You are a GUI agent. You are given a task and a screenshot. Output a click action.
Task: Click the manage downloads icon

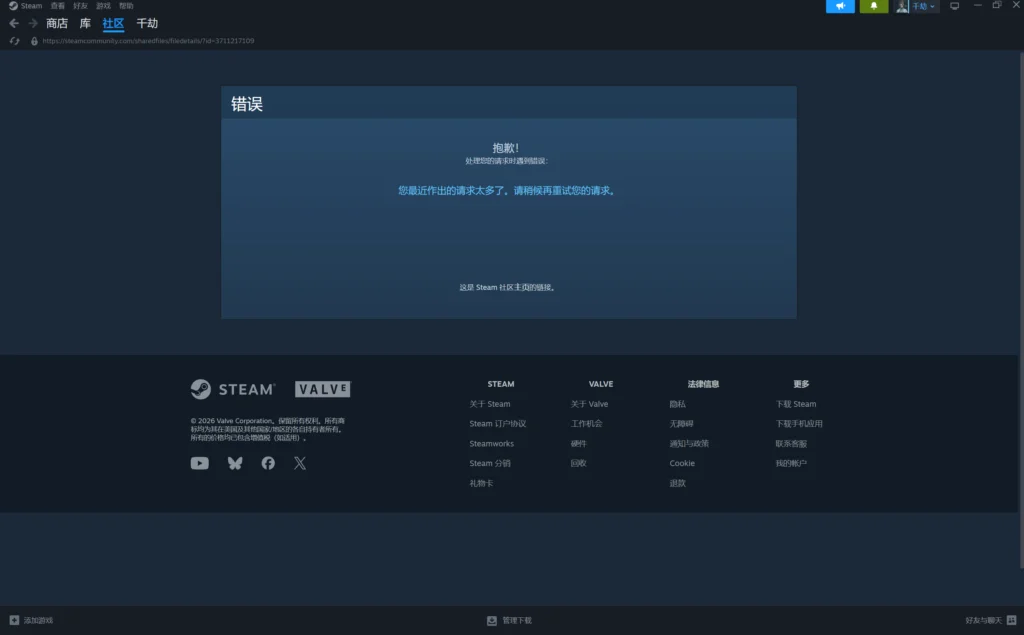(x=492, y=621)
